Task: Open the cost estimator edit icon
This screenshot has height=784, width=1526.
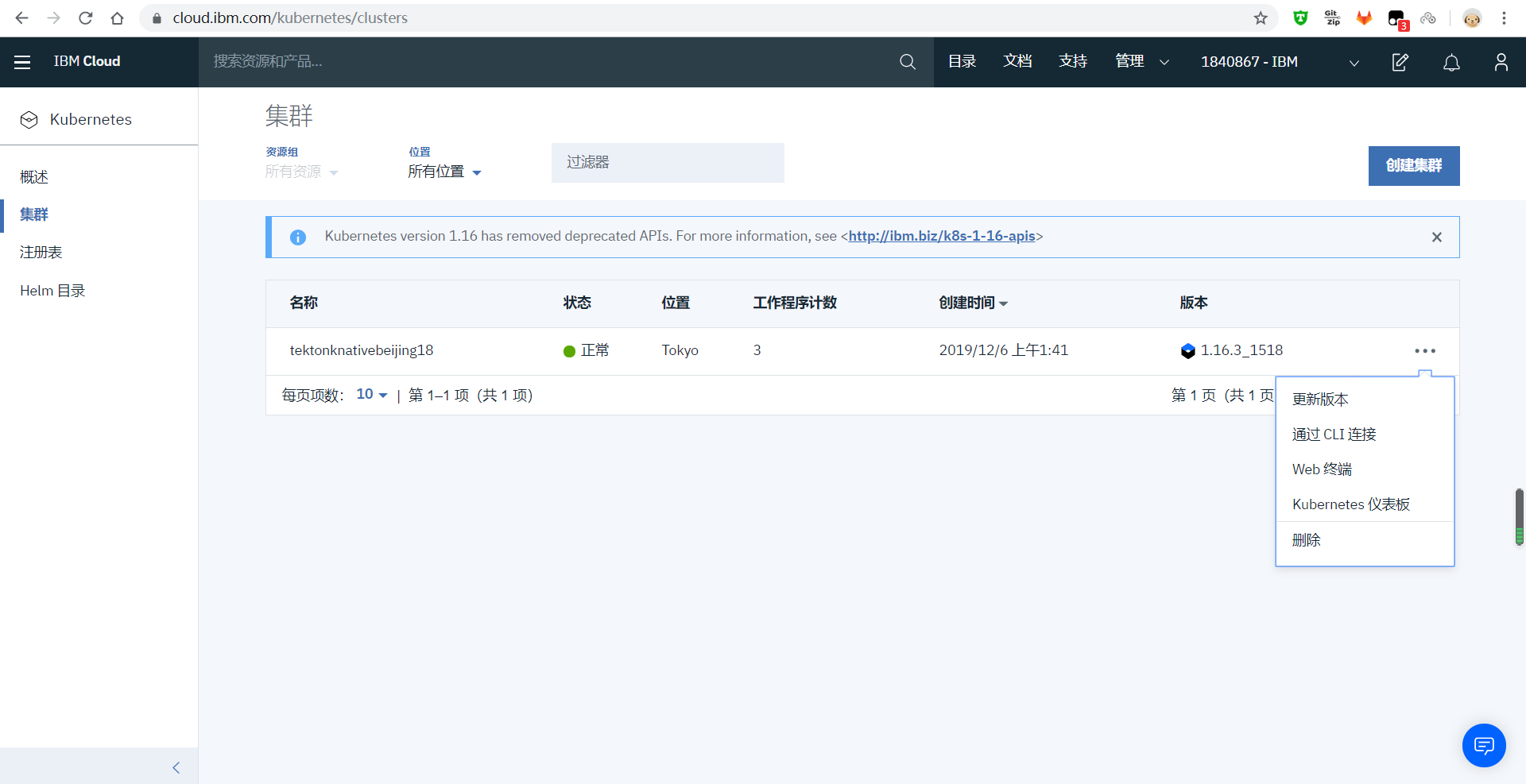Action: click(x=1400, y=62)
